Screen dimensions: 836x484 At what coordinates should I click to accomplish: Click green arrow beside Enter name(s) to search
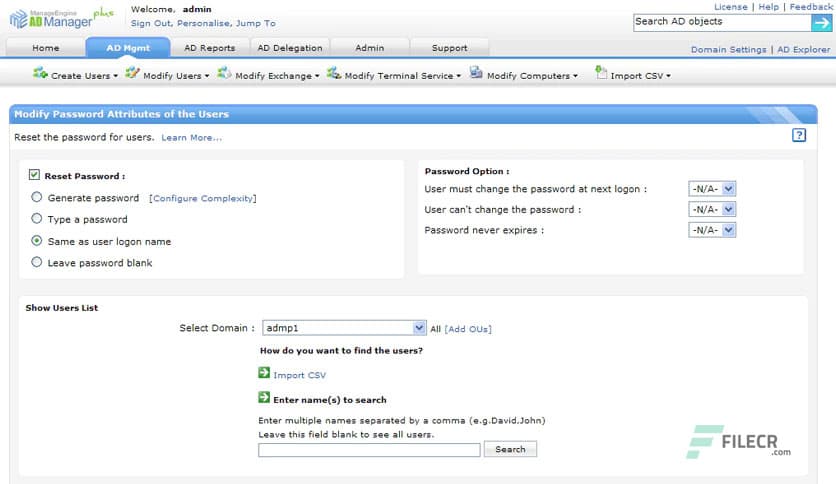(x=264, y=397)
